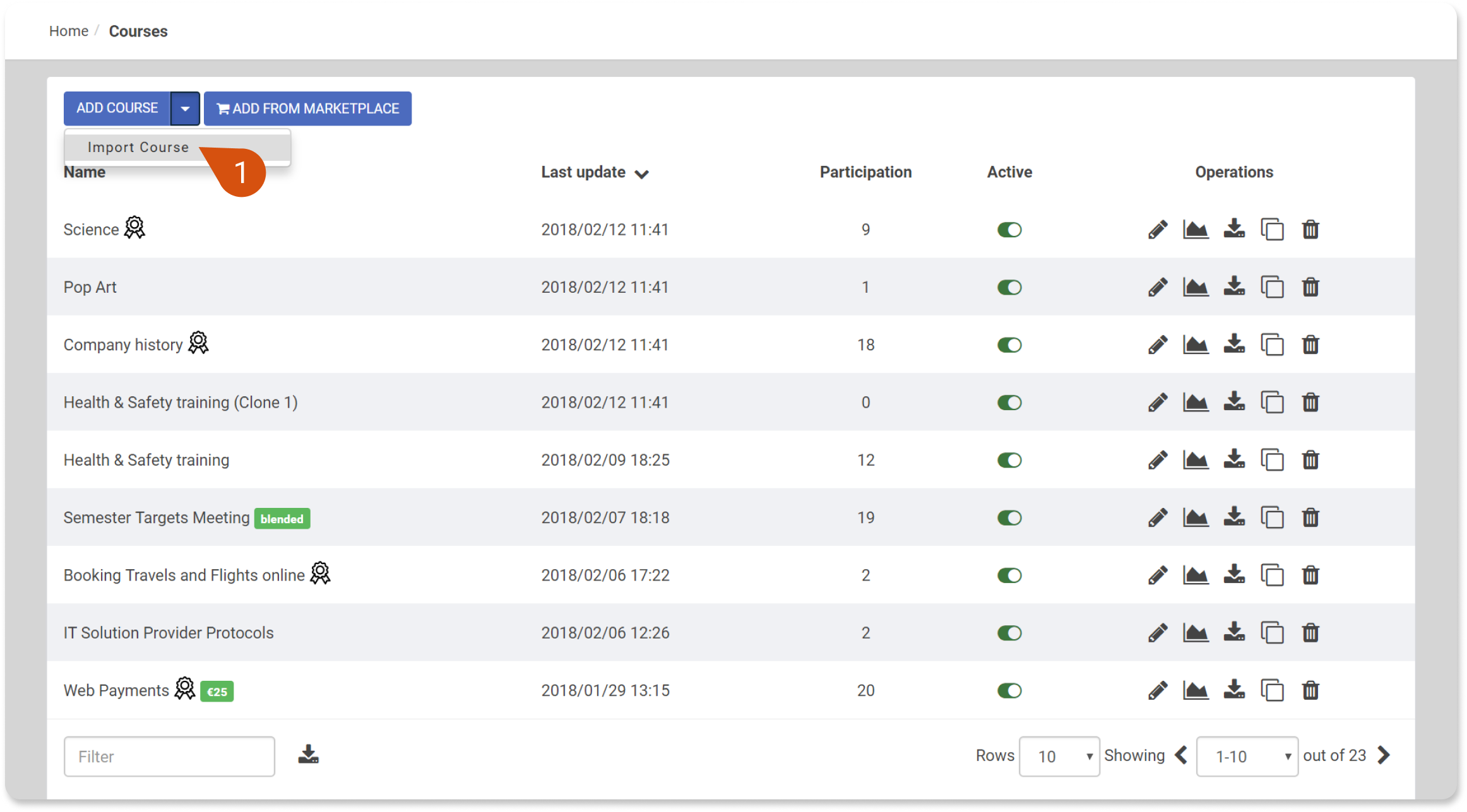This screenshot has width=1467, height=812.
Task: Clone the Health & Safety training course
Action: click(x=1272, y=460)
